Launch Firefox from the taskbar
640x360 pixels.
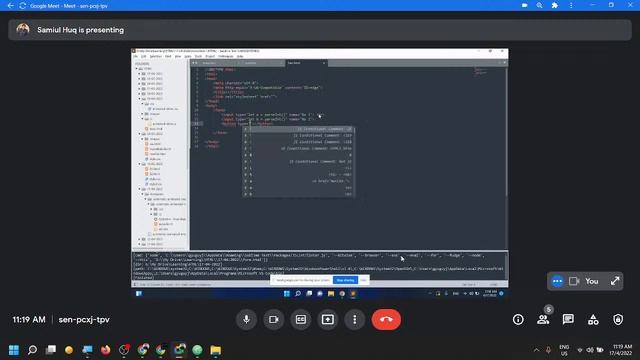click(x=106, y=350)
